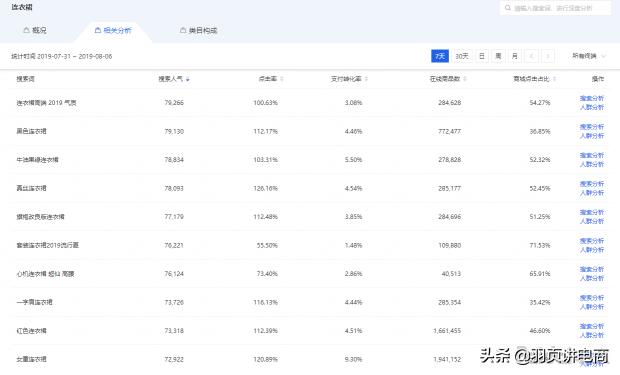Click the search popularity value 79,266
620x375 pixels.
tap(174, 103)
